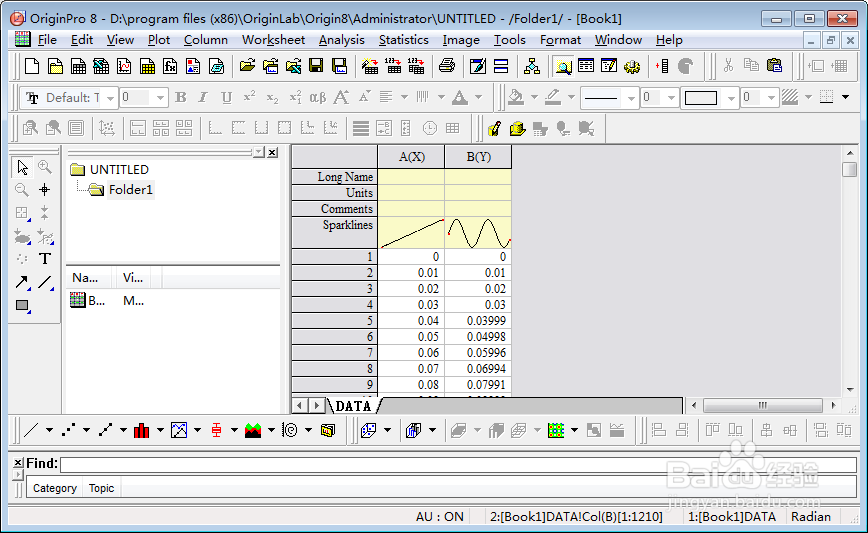868x533 pixels.
Task: Click the worksheet vertical scrollbar thumb
Action: [849, 169]
